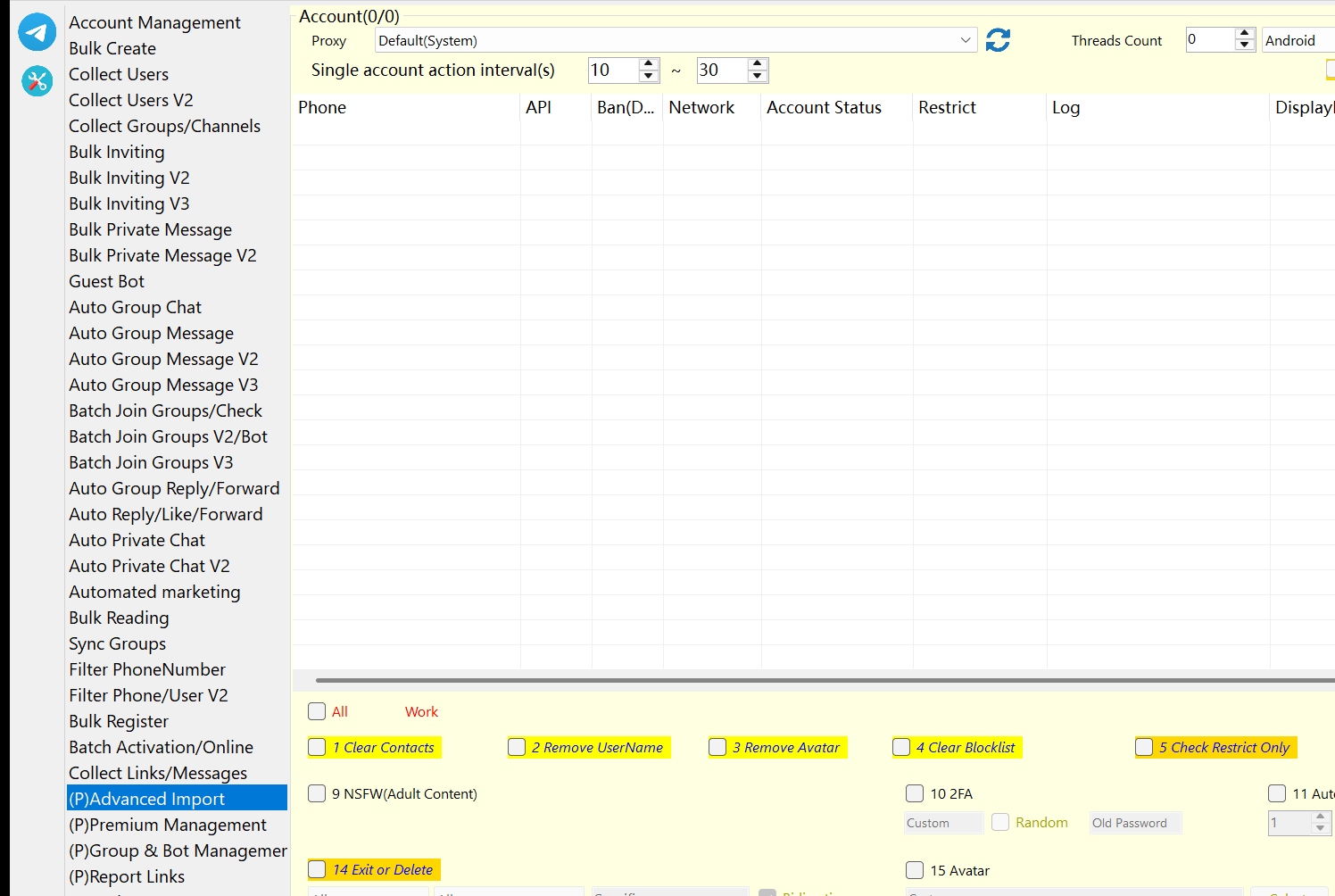
Task: Click the Network column header
Action: [712, 107]
